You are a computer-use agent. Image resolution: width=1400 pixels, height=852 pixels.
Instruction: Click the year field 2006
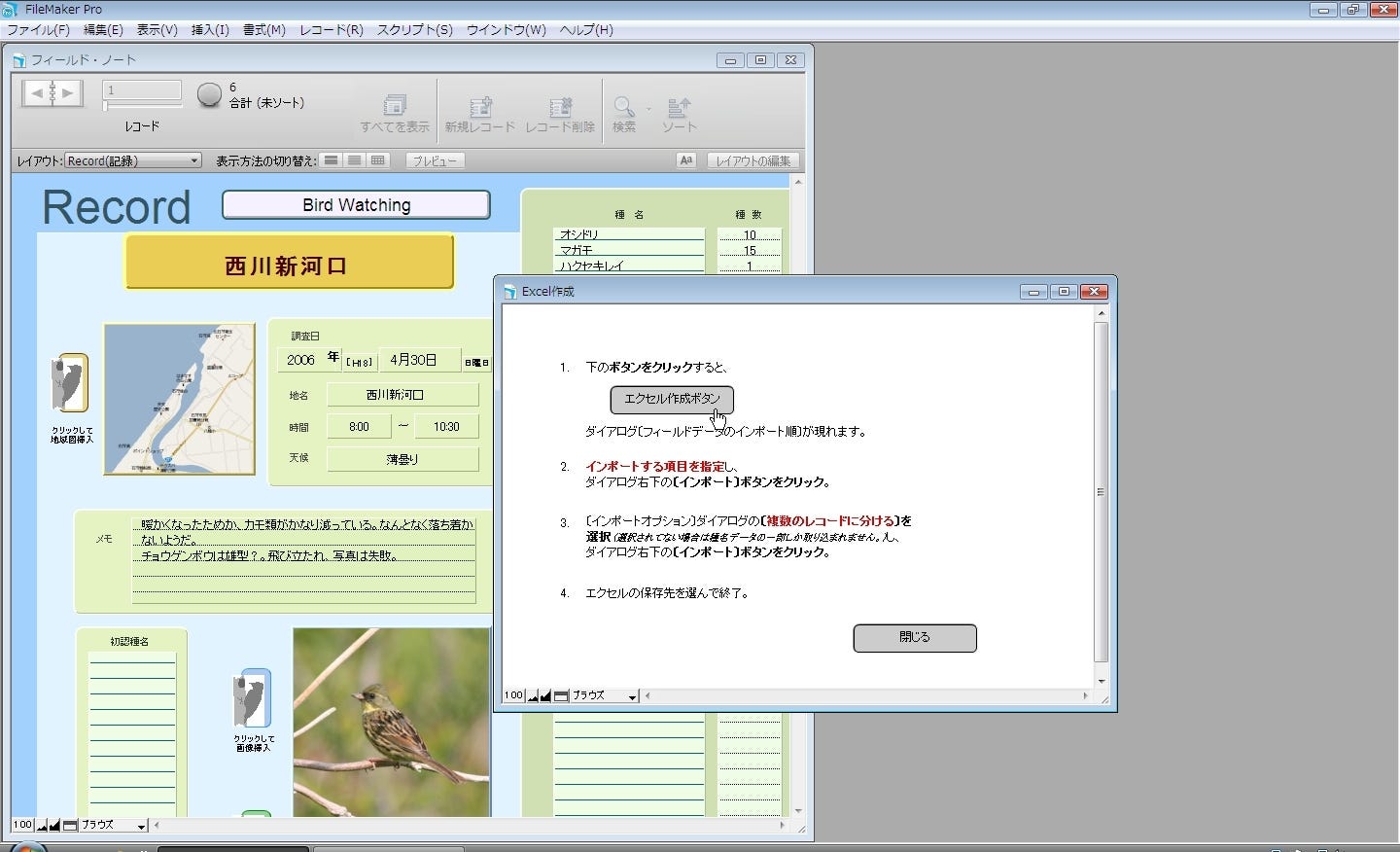click(300, 360)
